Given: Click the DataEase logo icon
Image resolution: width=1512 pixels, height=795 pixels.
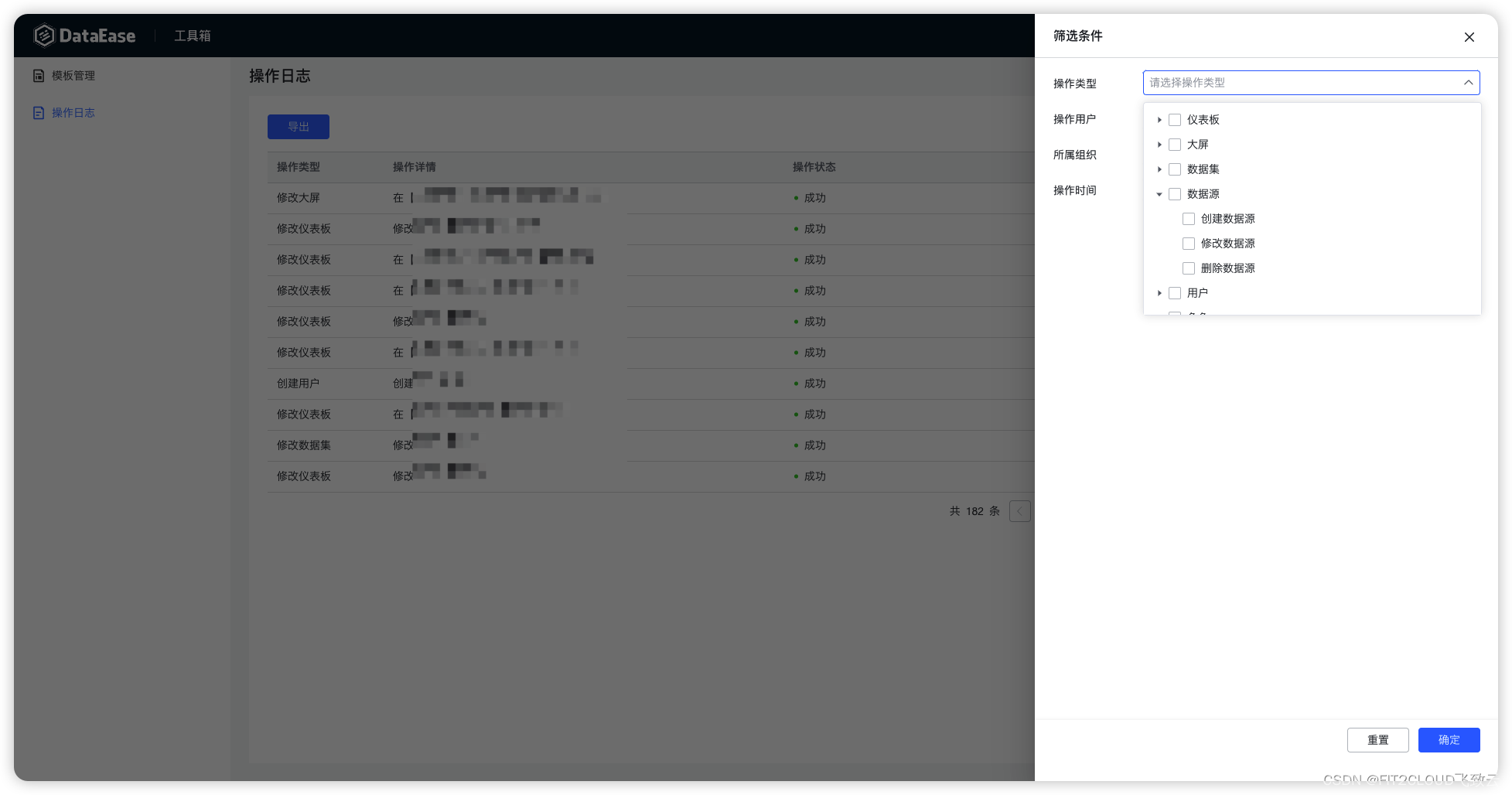Looking at the screenshot, I should (44, 35).
